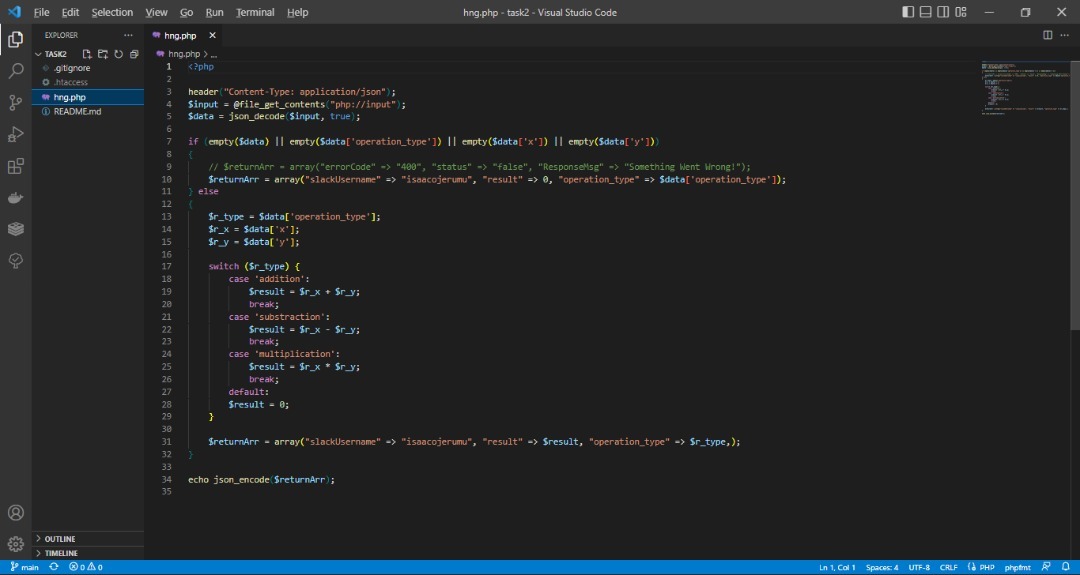1080x575 pixels.
Task: Toggle the bottom panel visibility
Action: coord(926,12)
